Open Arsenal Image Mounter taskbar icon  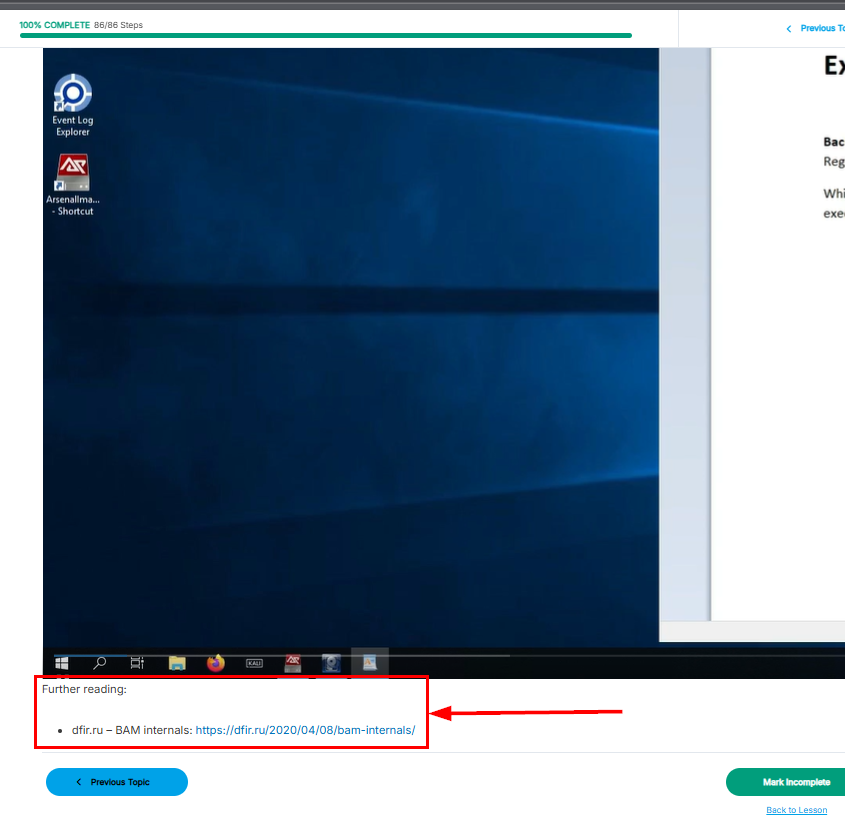click(293, 663)
